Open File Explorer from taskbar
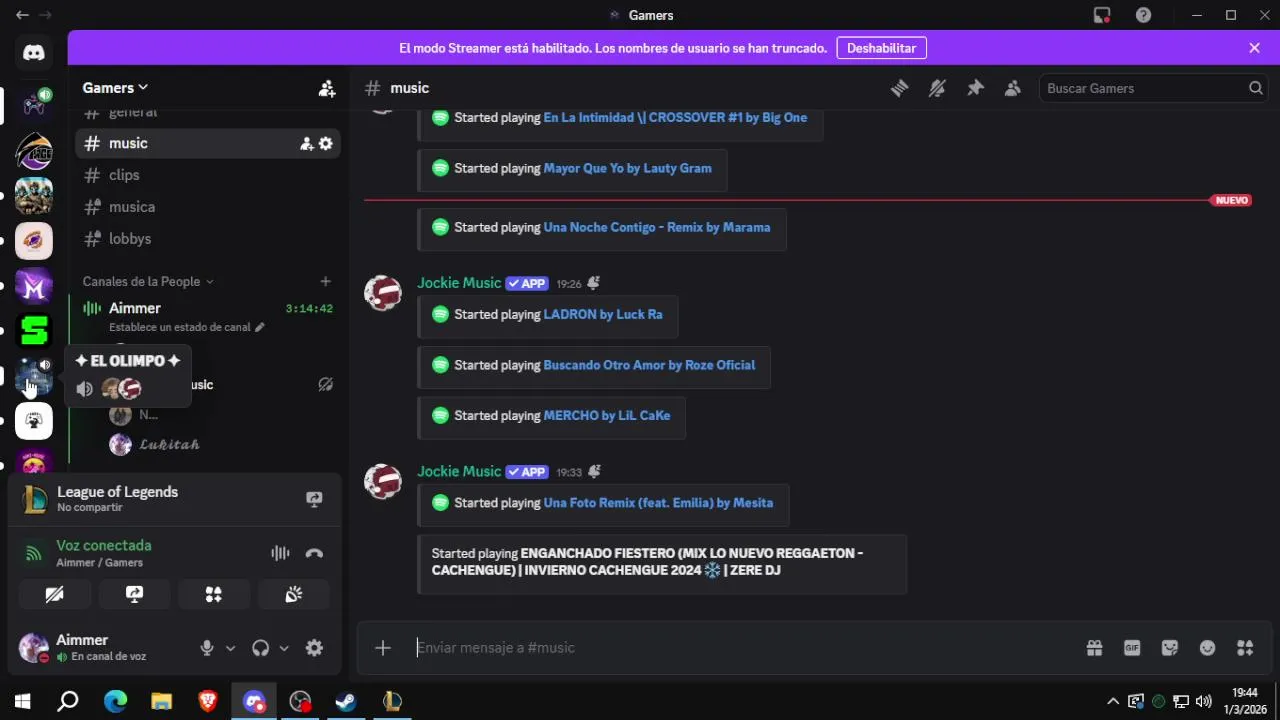Screen dimensions: 1280x720 161,702
